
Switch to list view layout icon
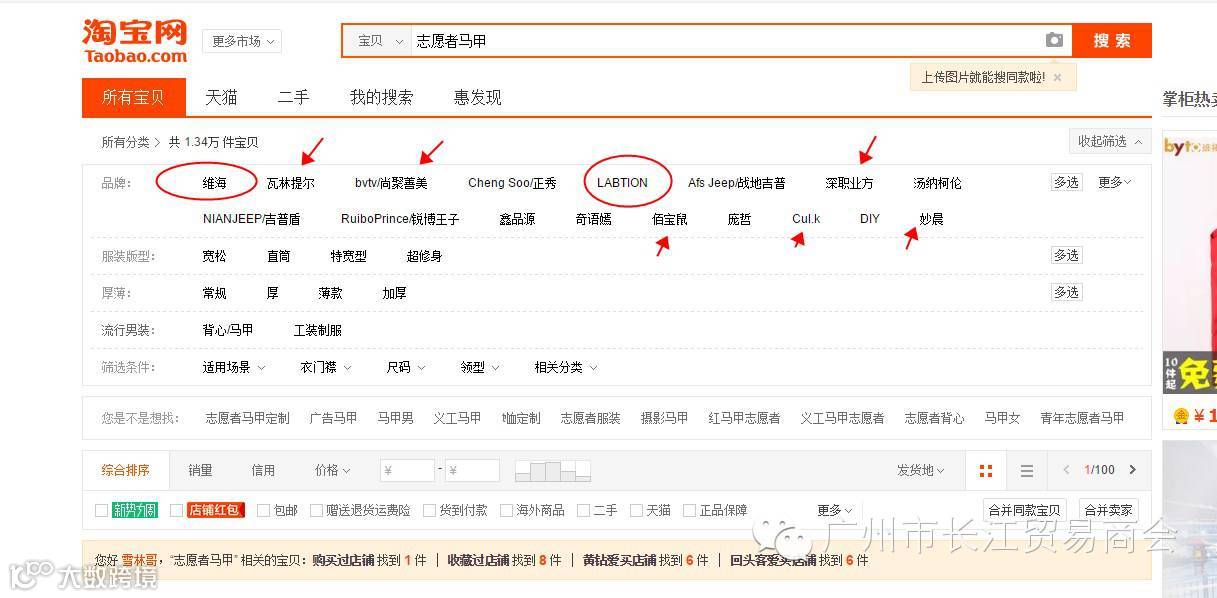click(x=1027, y=470)
